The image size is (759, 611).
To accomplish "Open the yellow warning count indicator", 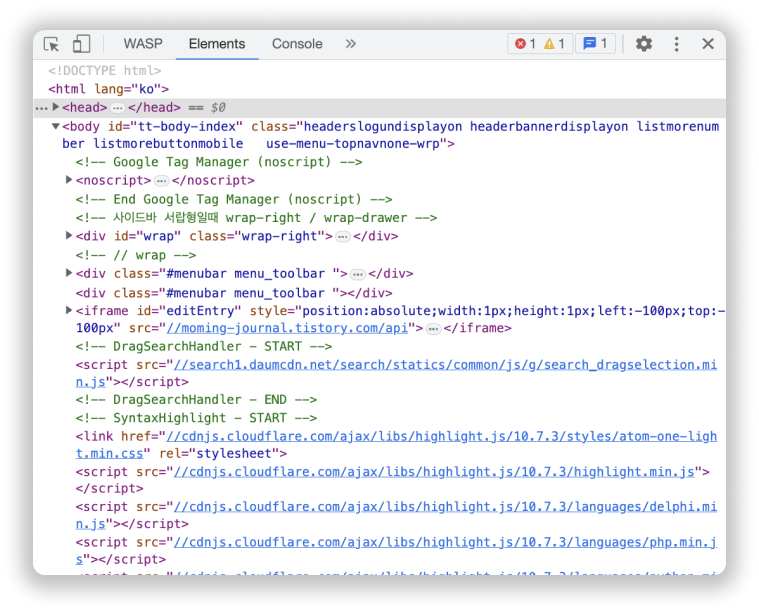I will pos(554,44).
